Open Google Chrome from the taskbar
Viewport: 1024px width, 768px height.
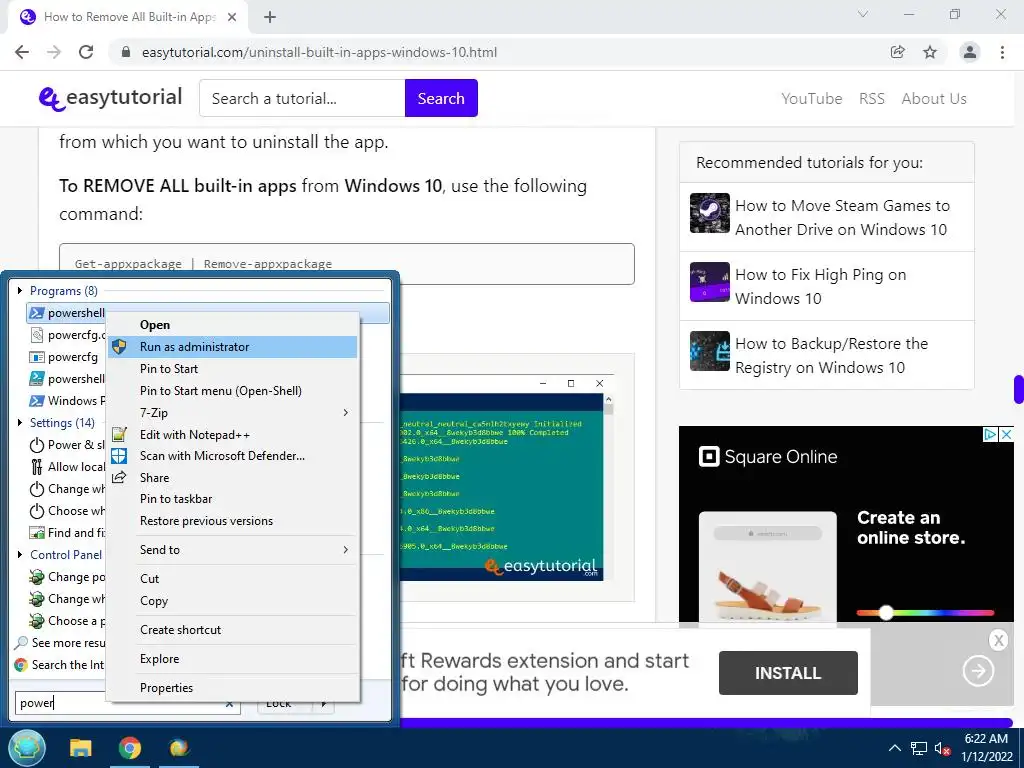pyautogui.click(x=129, y=748)
